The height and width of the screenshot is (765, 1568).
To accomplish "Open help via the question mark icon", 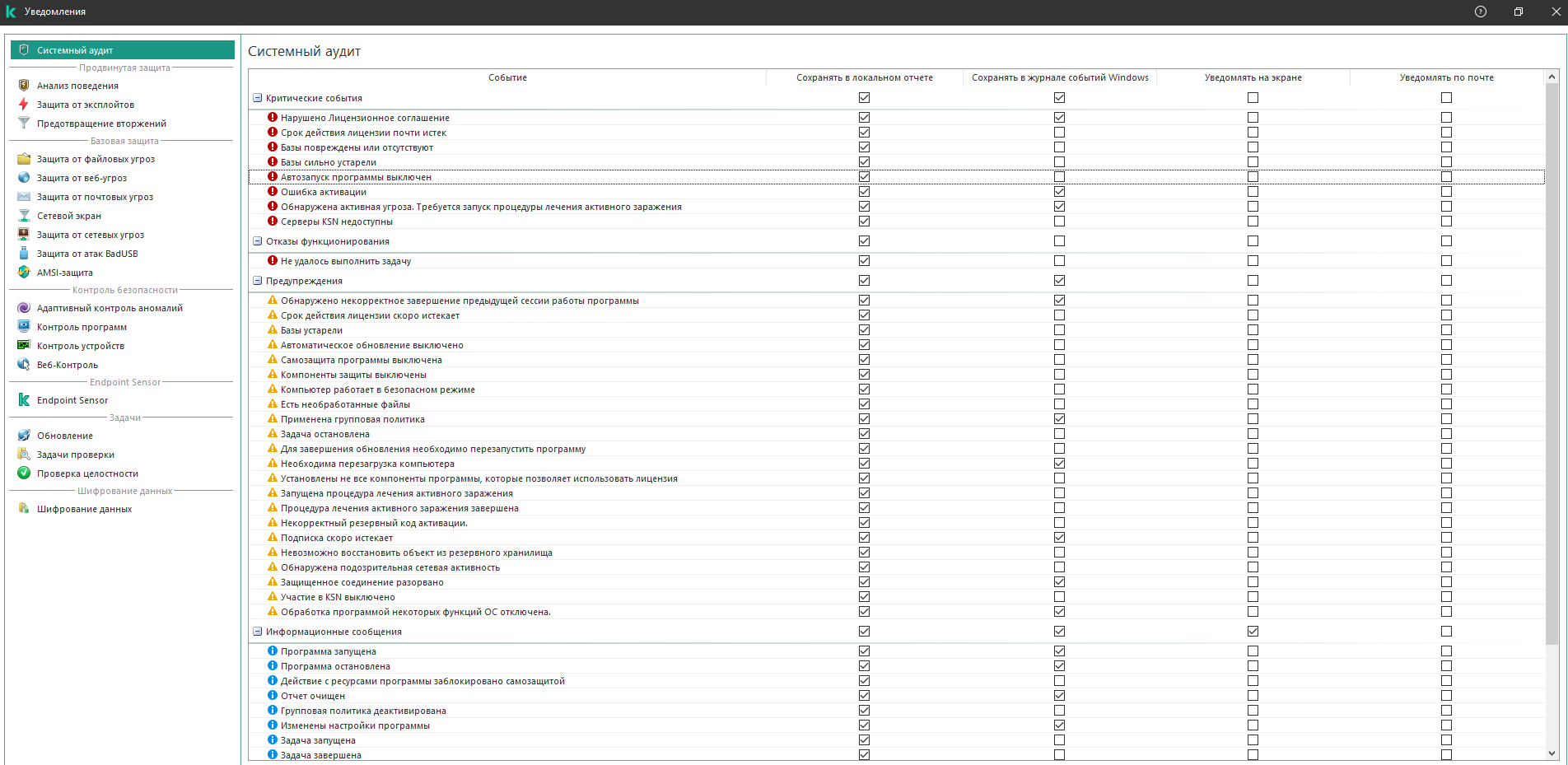I will tap(1481, 12).
